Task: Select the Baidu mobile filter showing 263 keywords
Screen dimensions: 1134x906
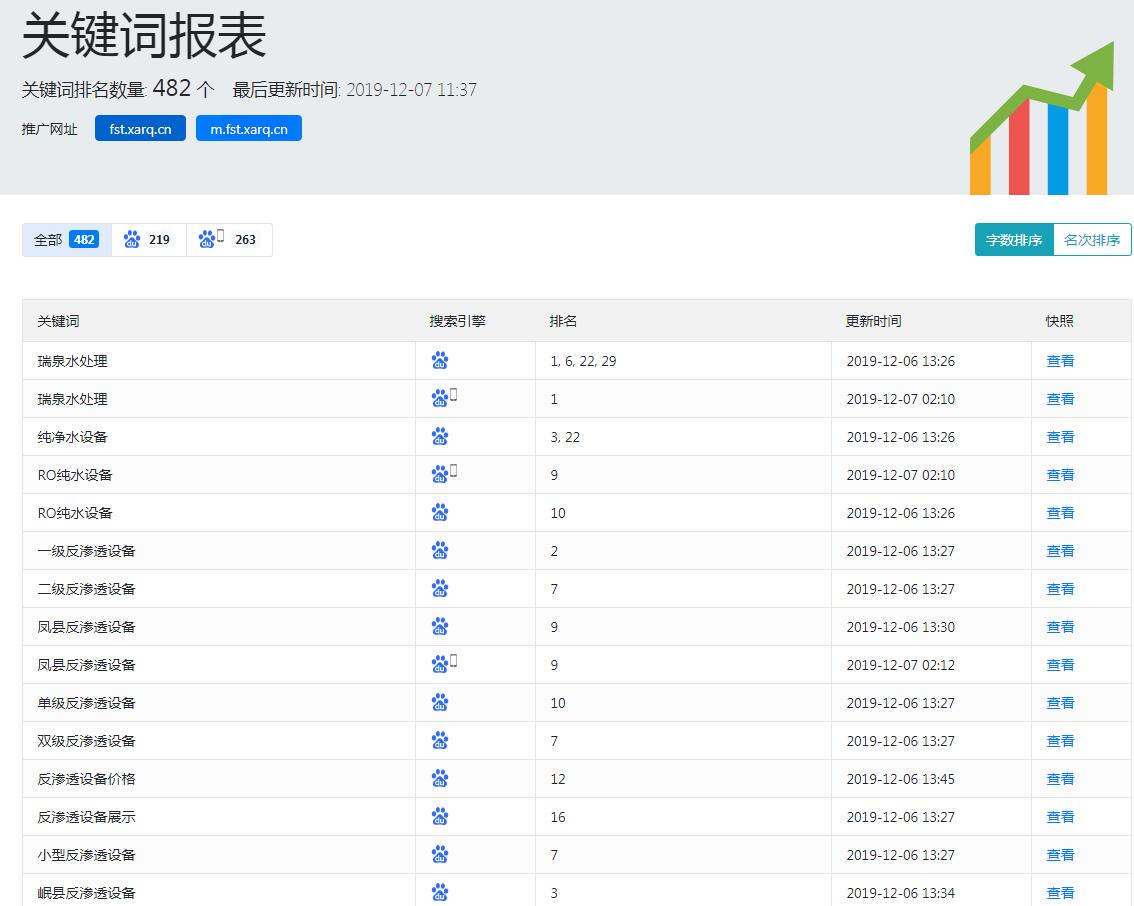Action: pos(229,240)
